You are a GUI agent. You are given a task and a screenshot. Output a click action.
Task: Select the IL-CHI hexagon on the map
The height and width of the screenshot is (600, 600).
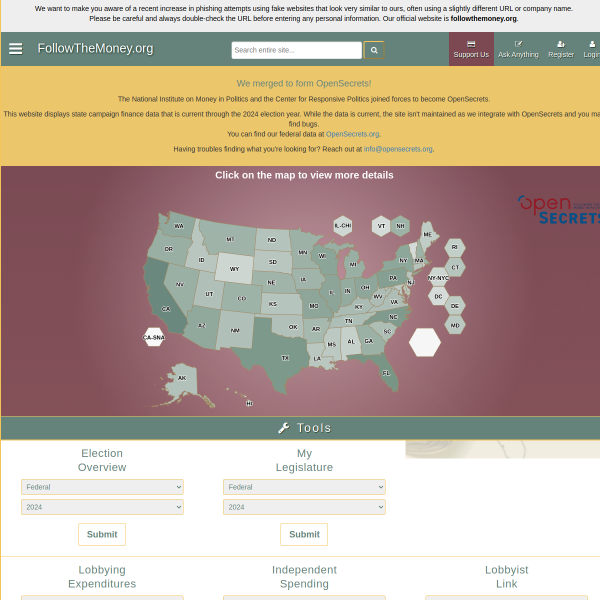pyautogui.click(x=342, y=225)
